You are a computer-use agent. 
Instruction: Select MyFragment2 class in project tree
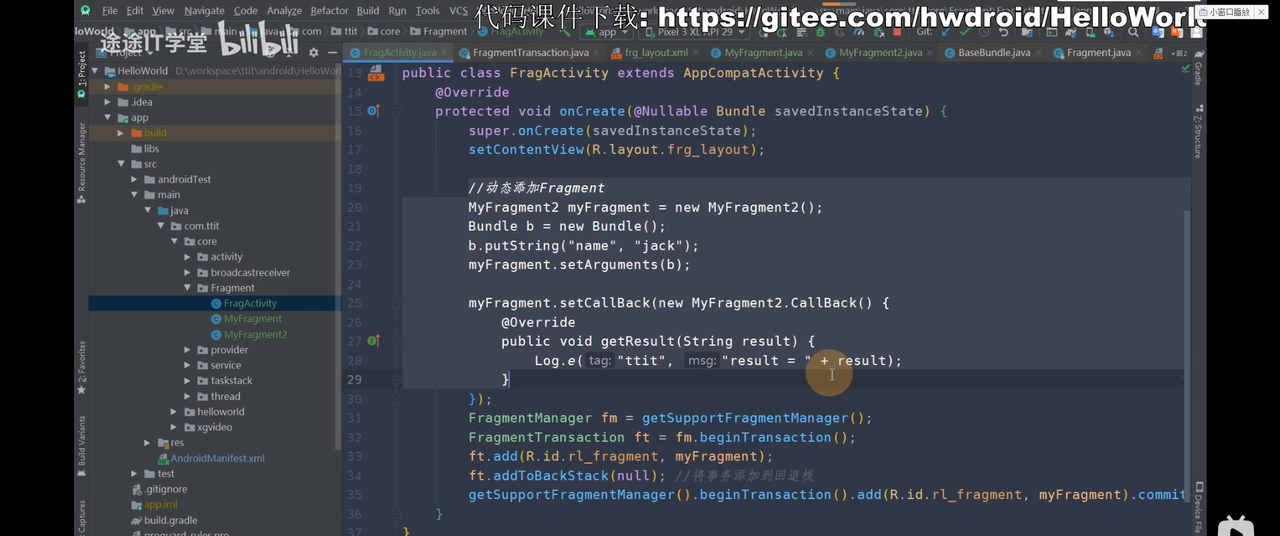pos(255,335)
